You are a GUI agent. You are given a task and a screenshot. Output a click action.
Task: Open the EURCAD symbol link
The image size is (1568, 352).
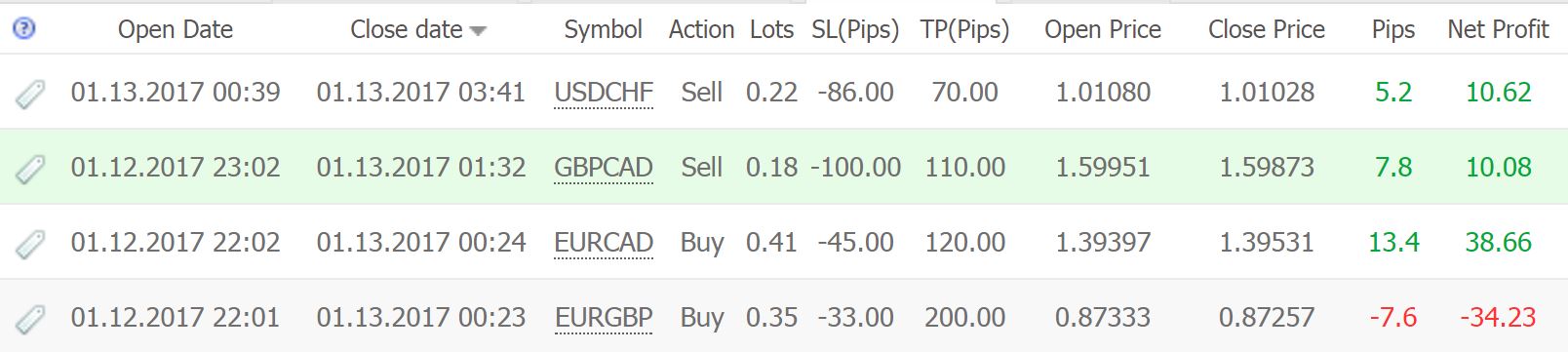click(x=604, y=243)
